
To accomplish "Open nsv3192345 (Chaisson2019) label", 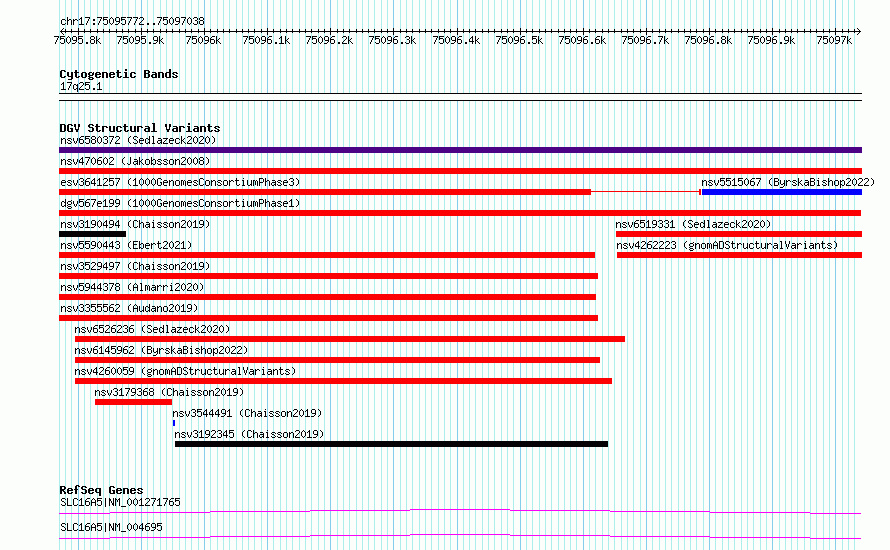I will (x=249, y=434).
